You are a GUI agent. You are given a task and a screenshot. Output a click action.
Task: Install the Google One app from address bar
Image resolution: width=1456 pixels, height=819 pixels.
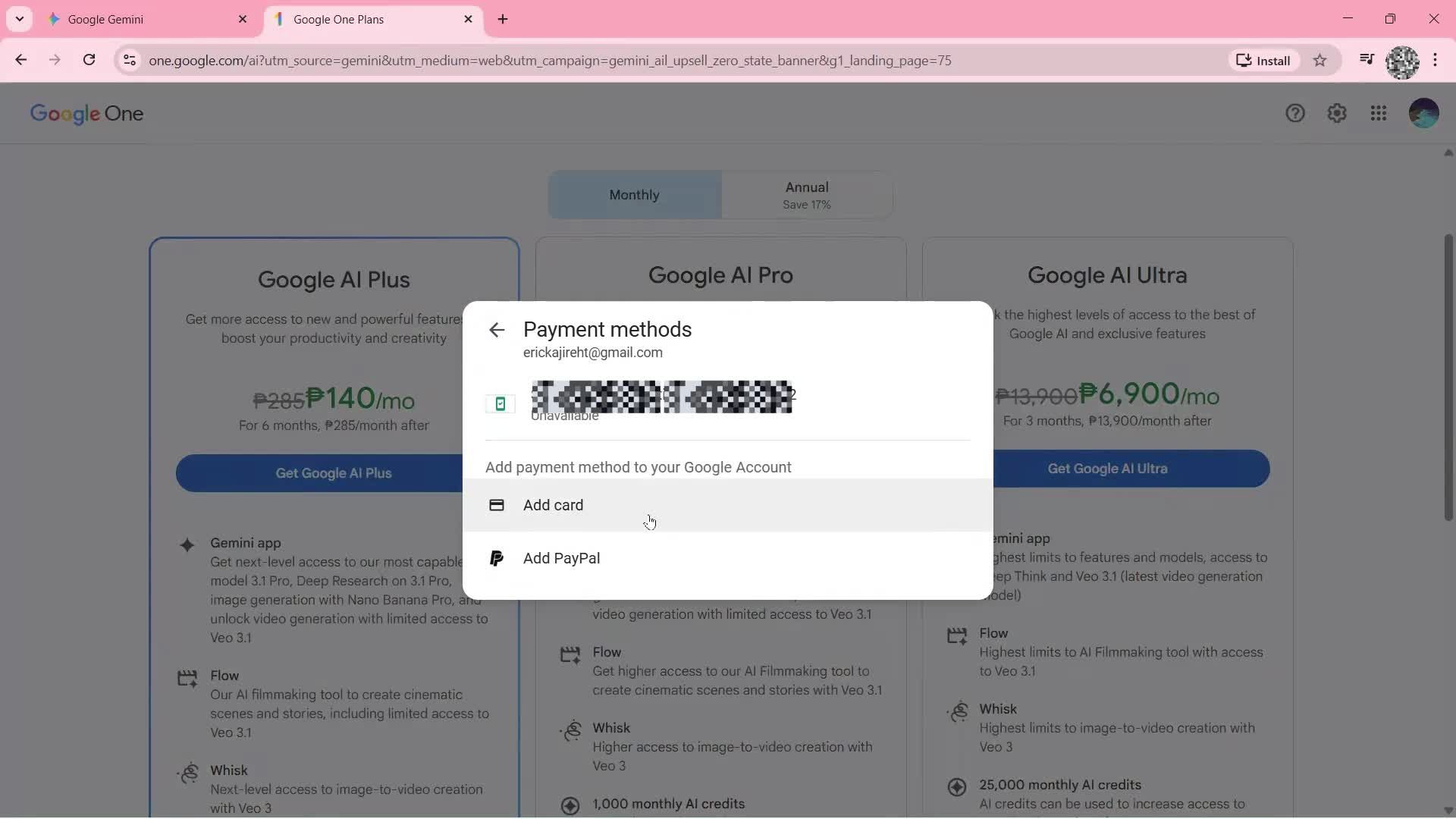click(x=1263, y=61)
